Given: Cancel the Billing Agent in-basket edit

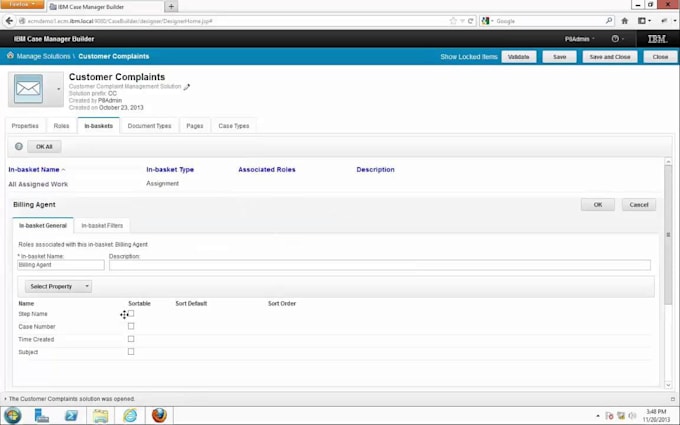Looking at the screenshot, I should (639, 205).
